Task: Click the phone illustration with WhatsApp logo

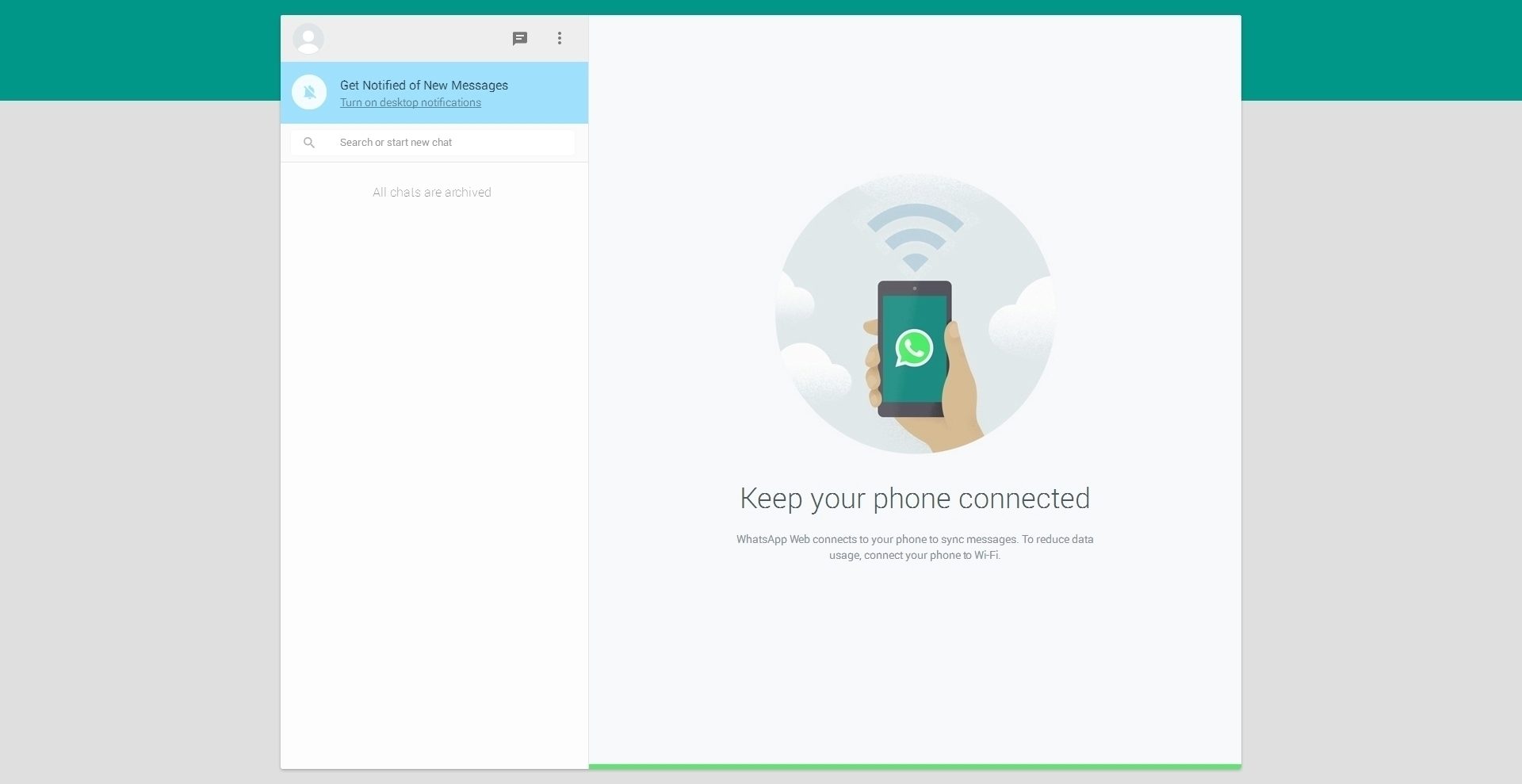Action: pyautogui.click(x=915, y=314)
